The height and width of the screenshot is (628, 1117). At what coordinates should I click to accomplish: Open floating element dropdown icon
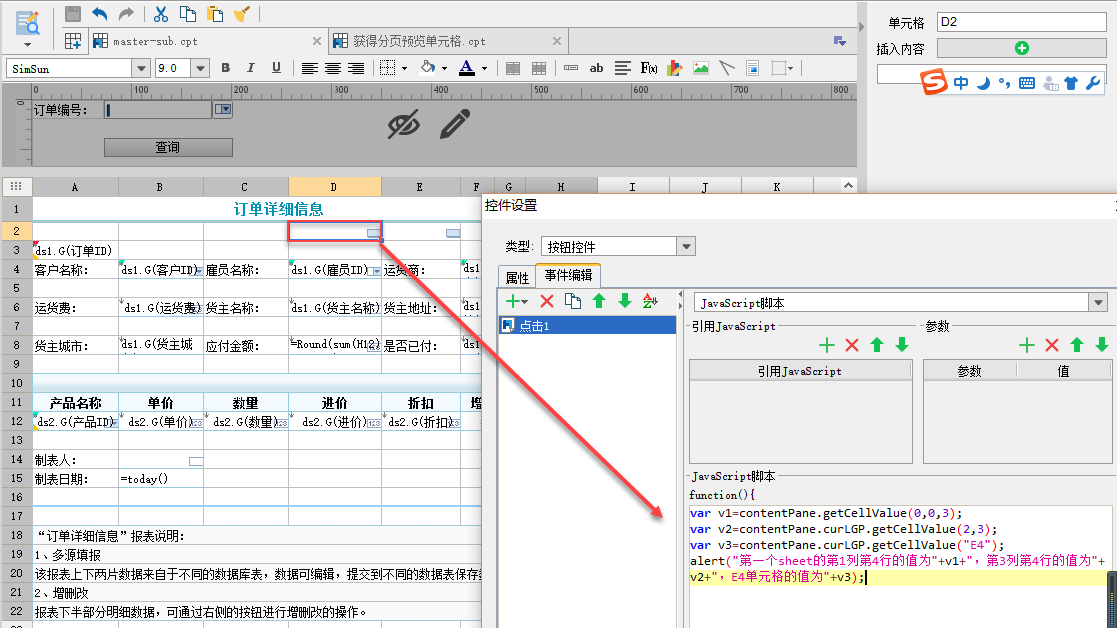click(781, 68)
